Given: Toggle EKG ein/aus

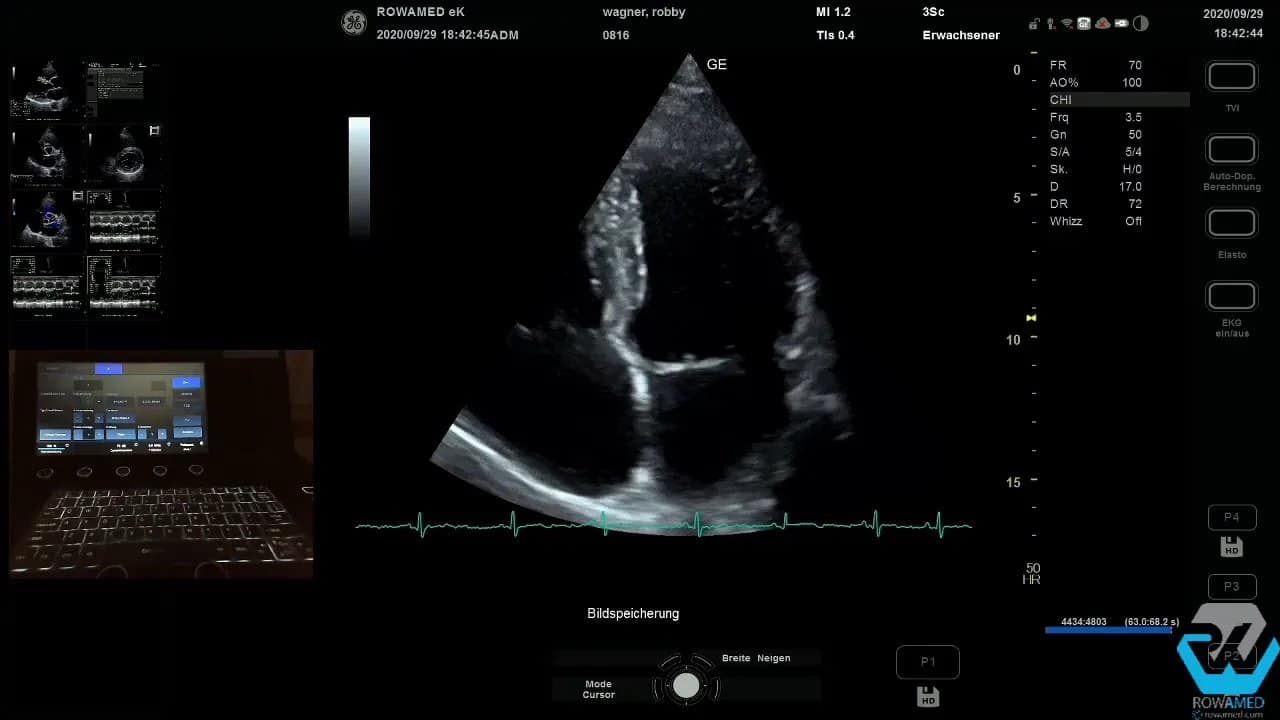Looking at the screenshot, I should pos(1232,297).
